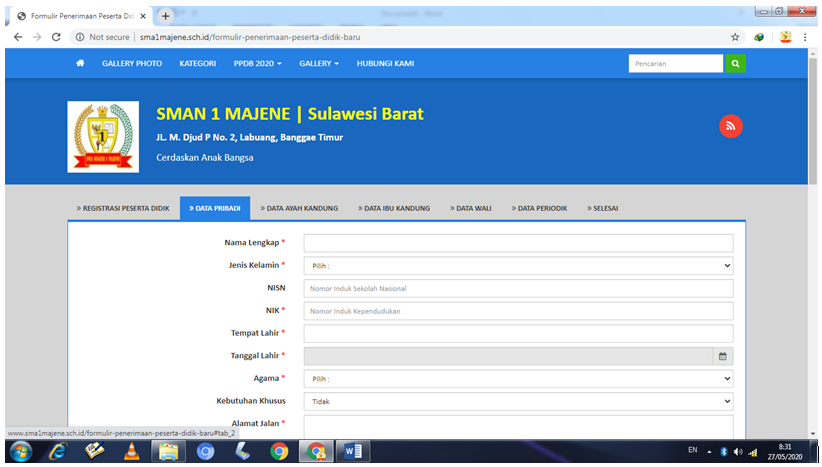This screenshot has width=822, height=467.
Task: Open the Hubungi Kami link
Action: click(385, 63)
